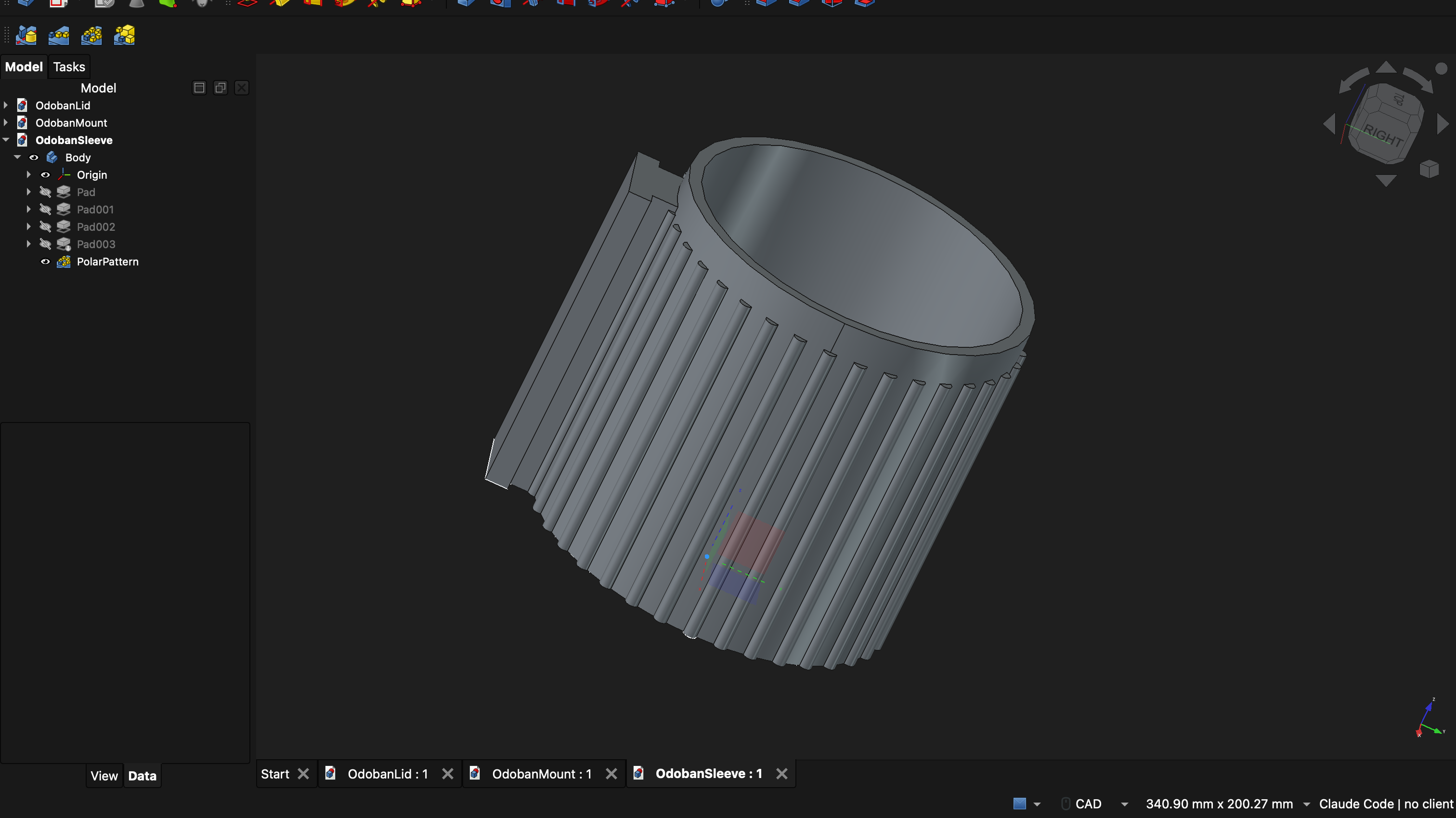Click the OdobanLid document icon in tree
The width and height of the screenshot is (1456, 818).
pyautogui.click(x=22, y=105)
